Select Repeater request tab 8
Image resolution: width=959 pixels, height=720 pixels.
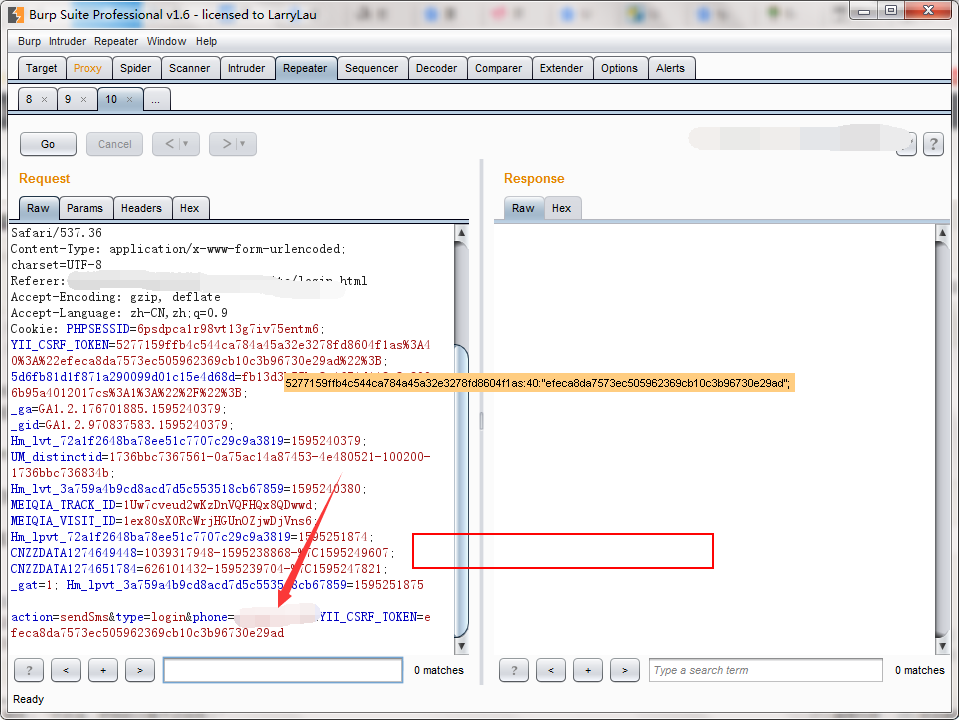coord(29,99)
